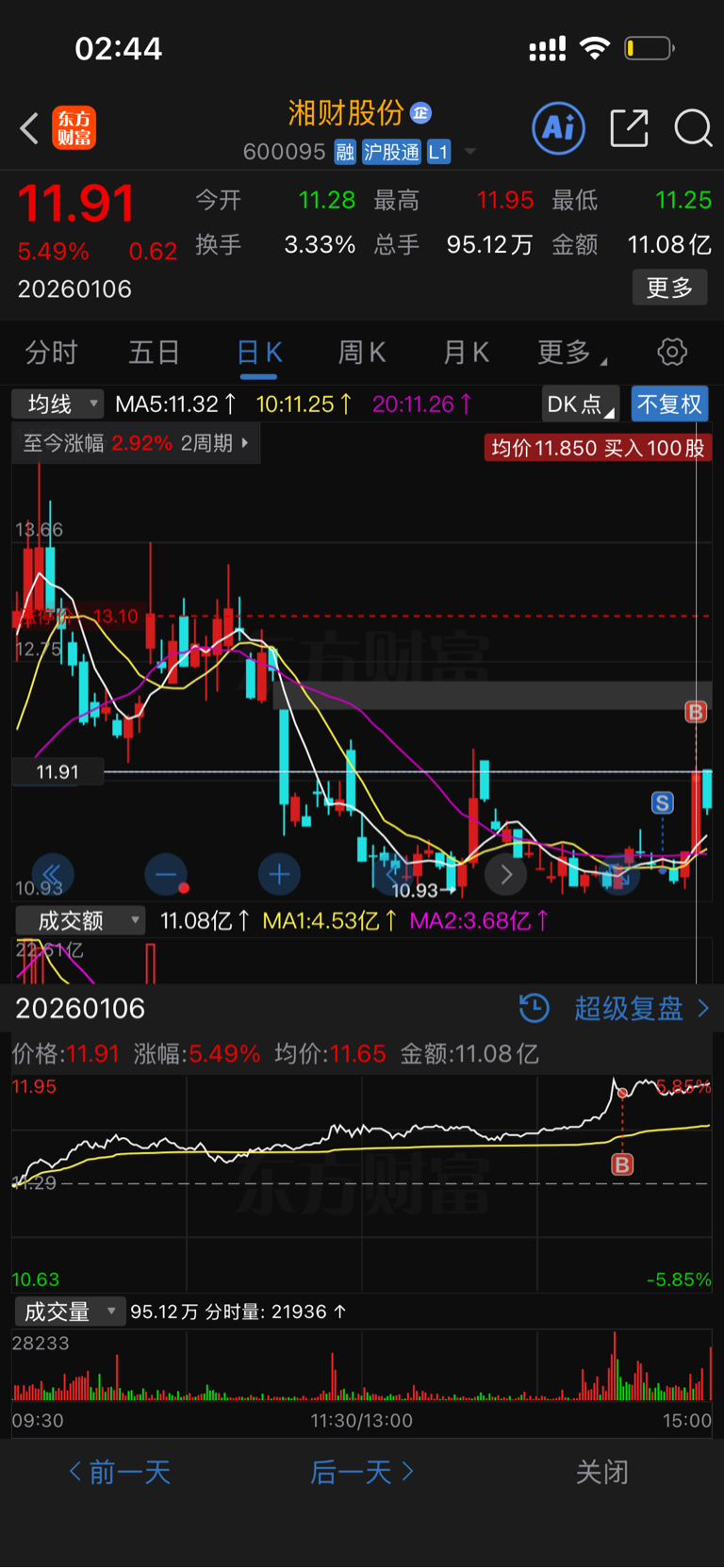724x1568 pixels.
Task: Tap the blue 正 badge beside stock name
Action: pyautogui.click(x=421, y=113)
